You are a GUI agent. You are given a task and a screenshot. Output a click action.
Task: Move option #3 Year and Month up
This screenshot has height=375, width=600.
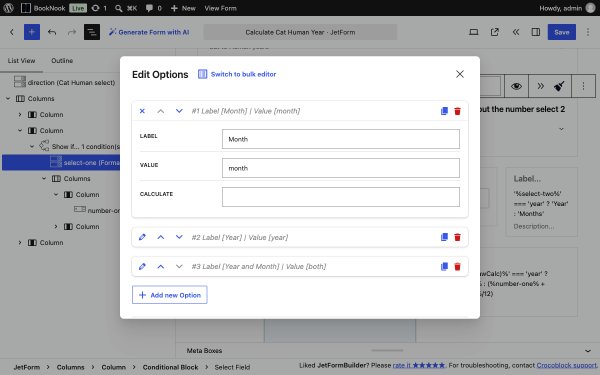161,266
